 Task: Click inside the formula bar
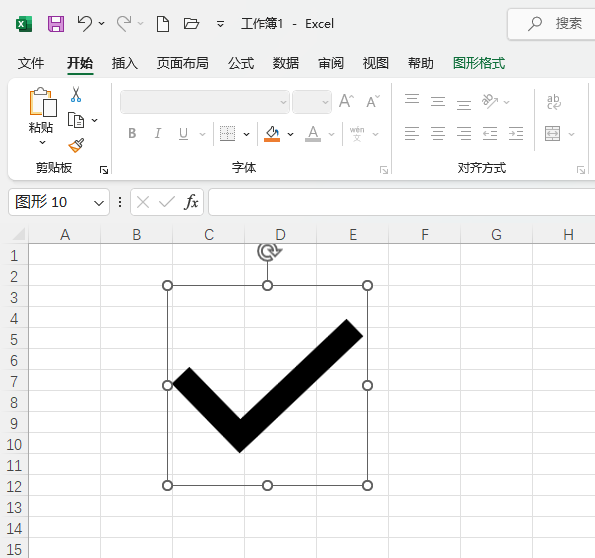(x=401, y=202)
